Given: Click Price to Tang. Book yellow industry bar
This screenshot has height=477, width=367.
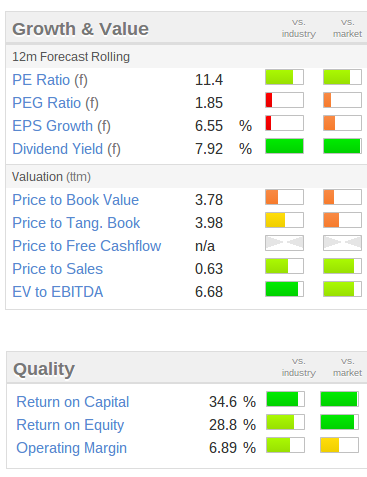Looking at the screenshot, I should coord(284,220).
